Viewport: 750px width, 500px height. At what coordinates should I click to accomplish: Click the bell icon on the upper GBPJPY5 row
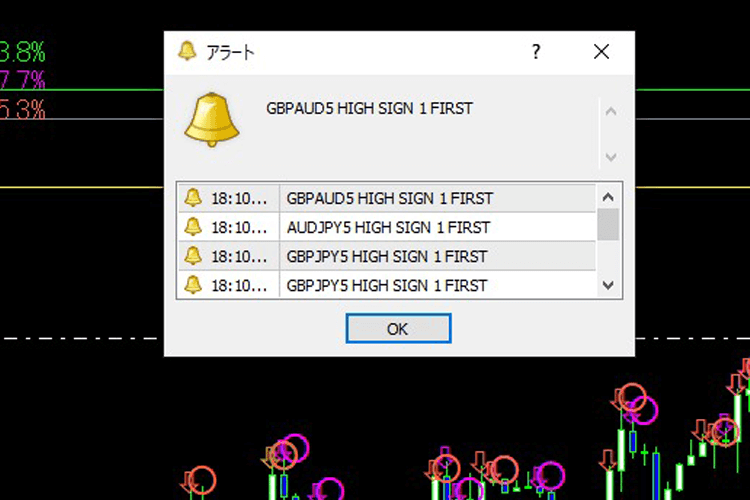coord(193,256)
